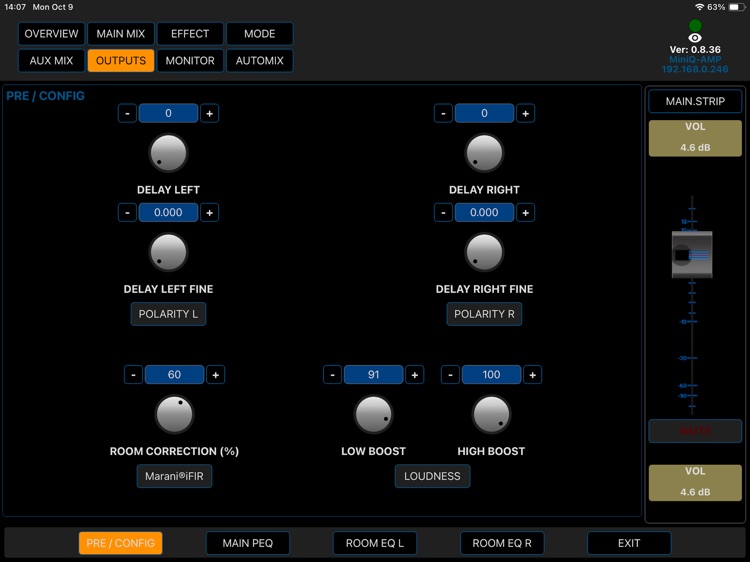Open the OVERVIEW page
The height and width of the screenshot is (562, 750).
pos(51,34)
